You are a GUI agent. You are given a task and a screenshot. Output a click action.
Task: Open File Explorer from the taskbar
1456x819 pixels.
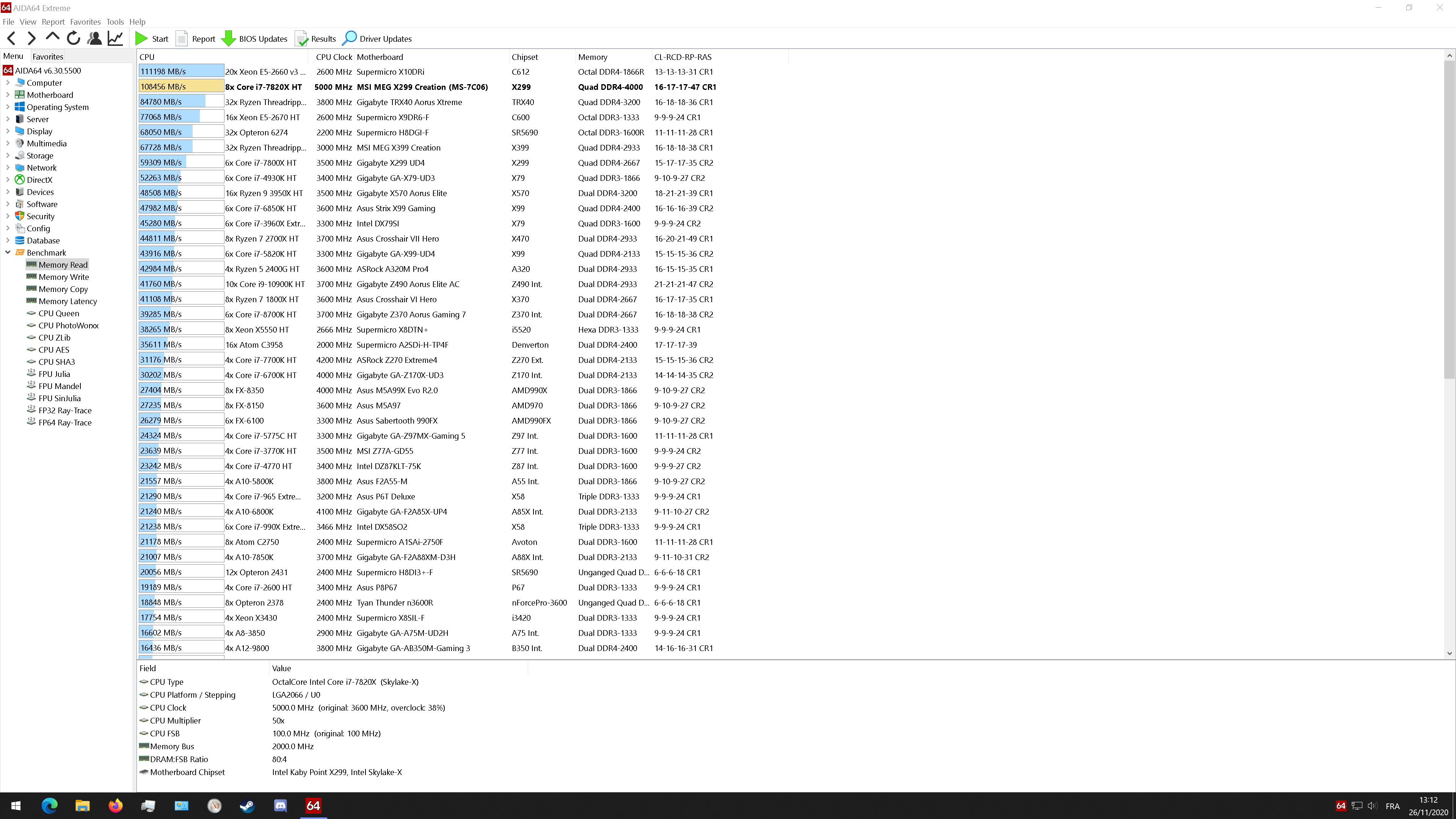tap(83, 805)
